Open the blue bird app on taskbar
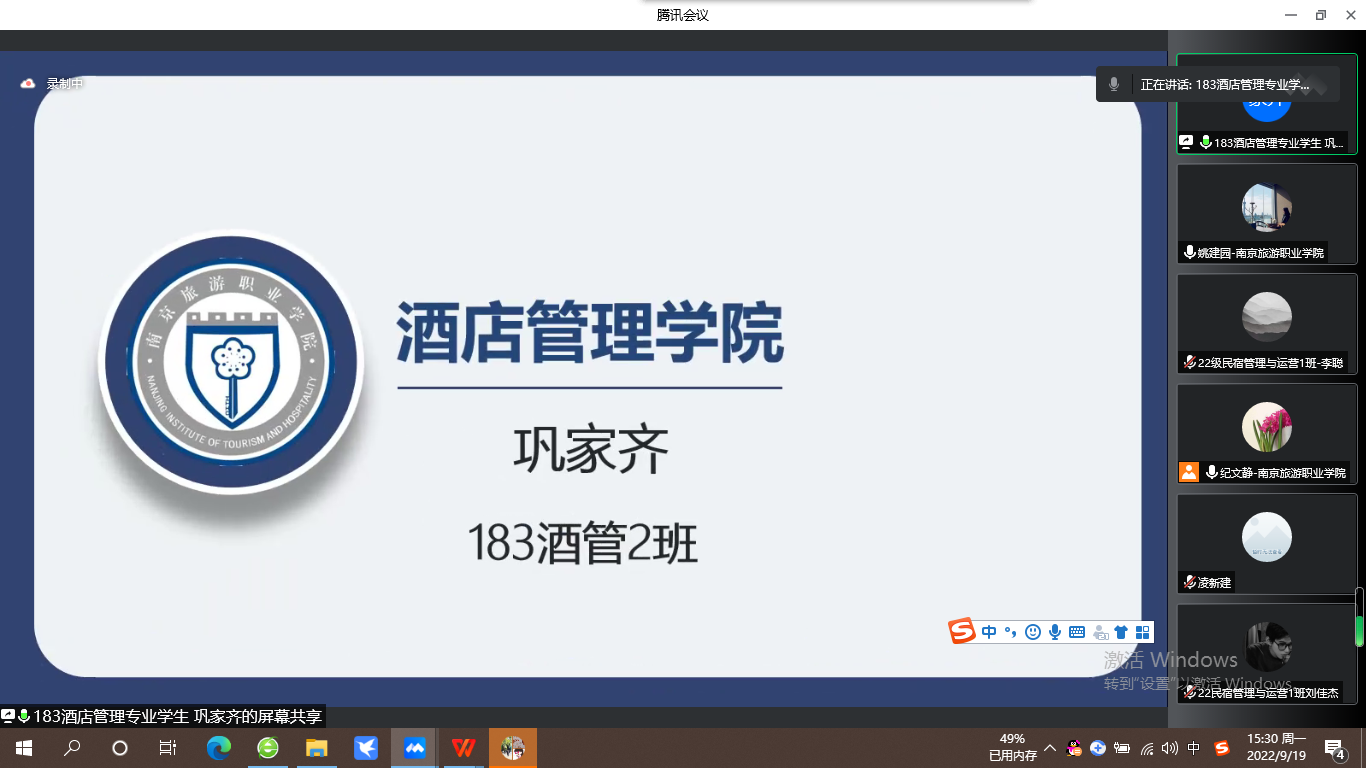The height and width of the screenshot is (768, 1366). click(x=366, y=748)
